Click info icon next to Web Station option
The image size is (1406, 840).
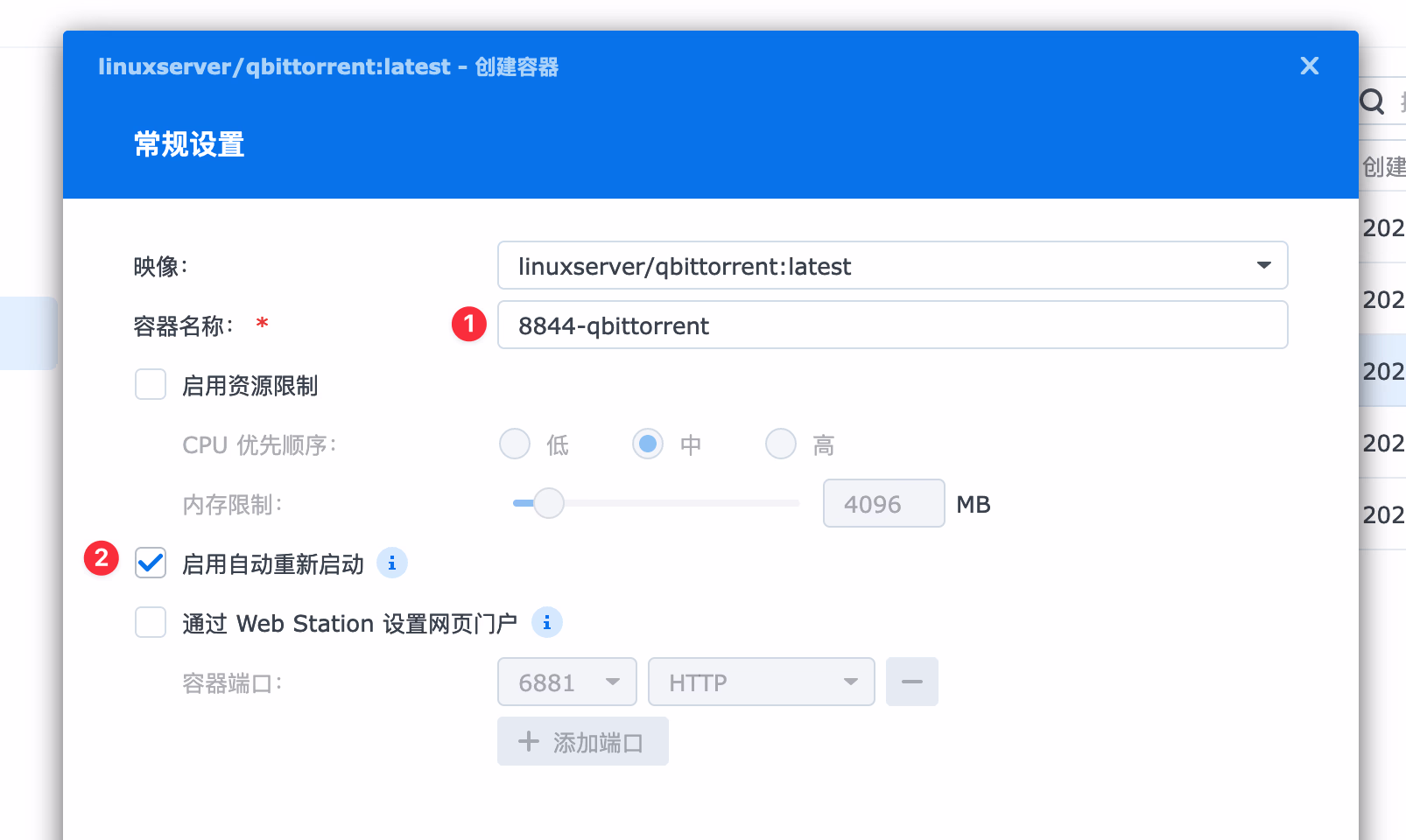click(x=546, y=623)
